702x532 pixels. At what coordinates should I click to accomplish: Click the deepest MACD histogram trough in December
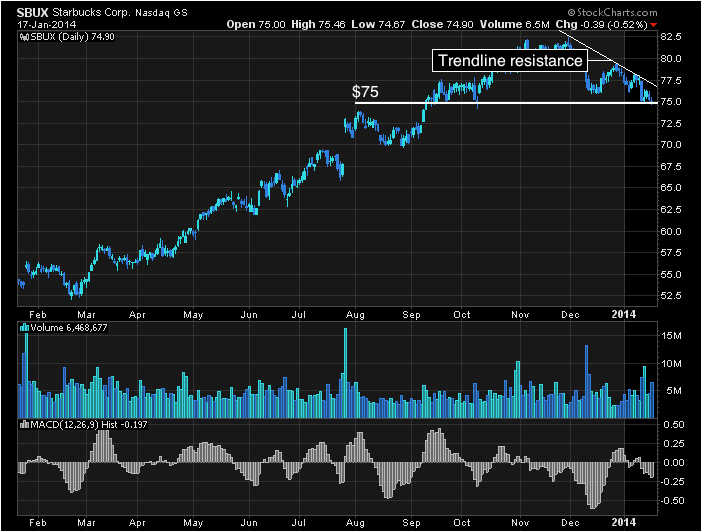(x=593, y=486)
